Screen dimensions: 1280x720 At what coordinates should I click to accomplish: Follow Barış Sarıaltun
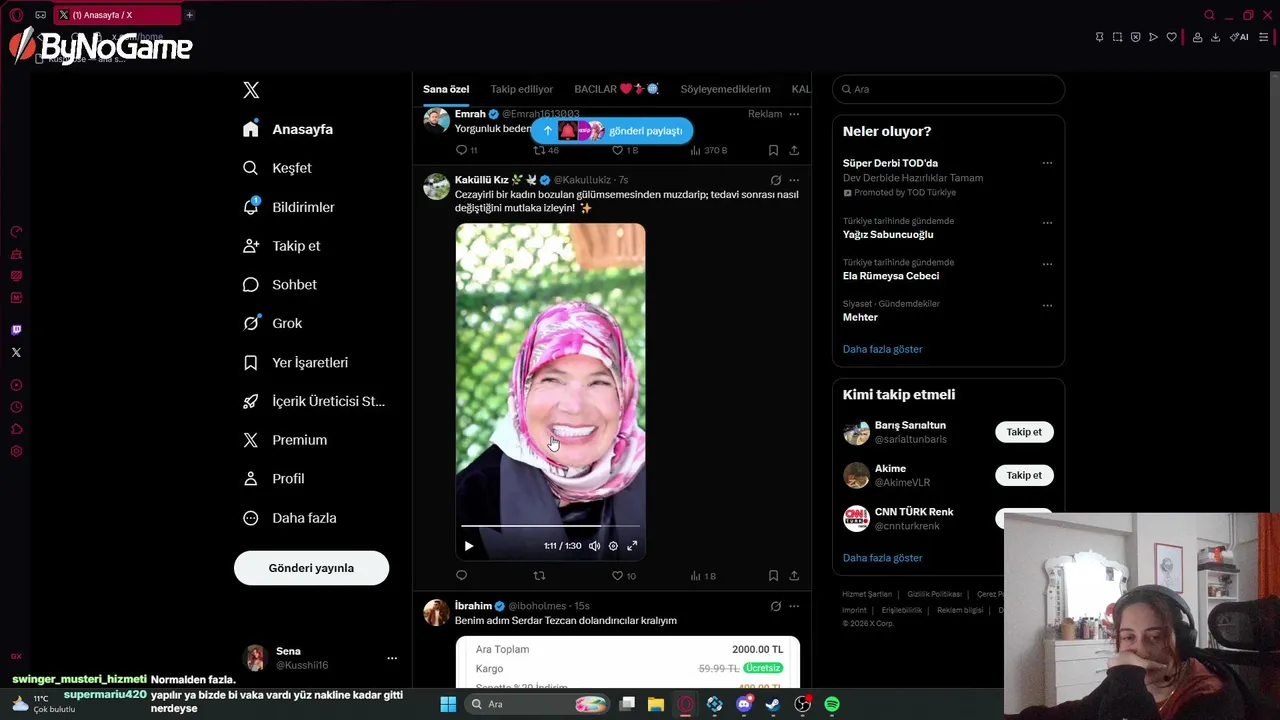(1024, 432)
